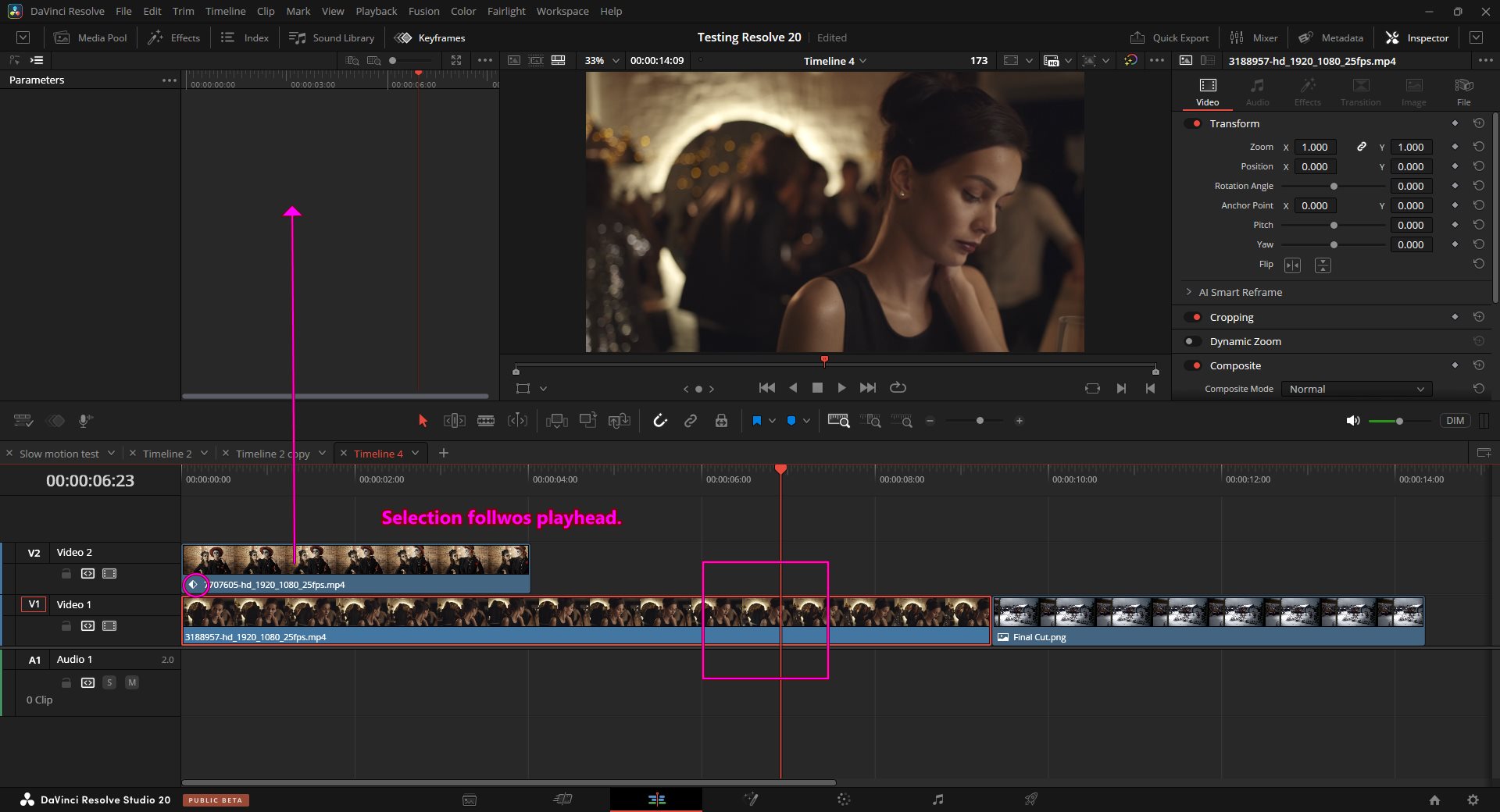Enable the Dynamic Zoom toggle
Screen dimensions: 1500x812
pos(1193,341)
